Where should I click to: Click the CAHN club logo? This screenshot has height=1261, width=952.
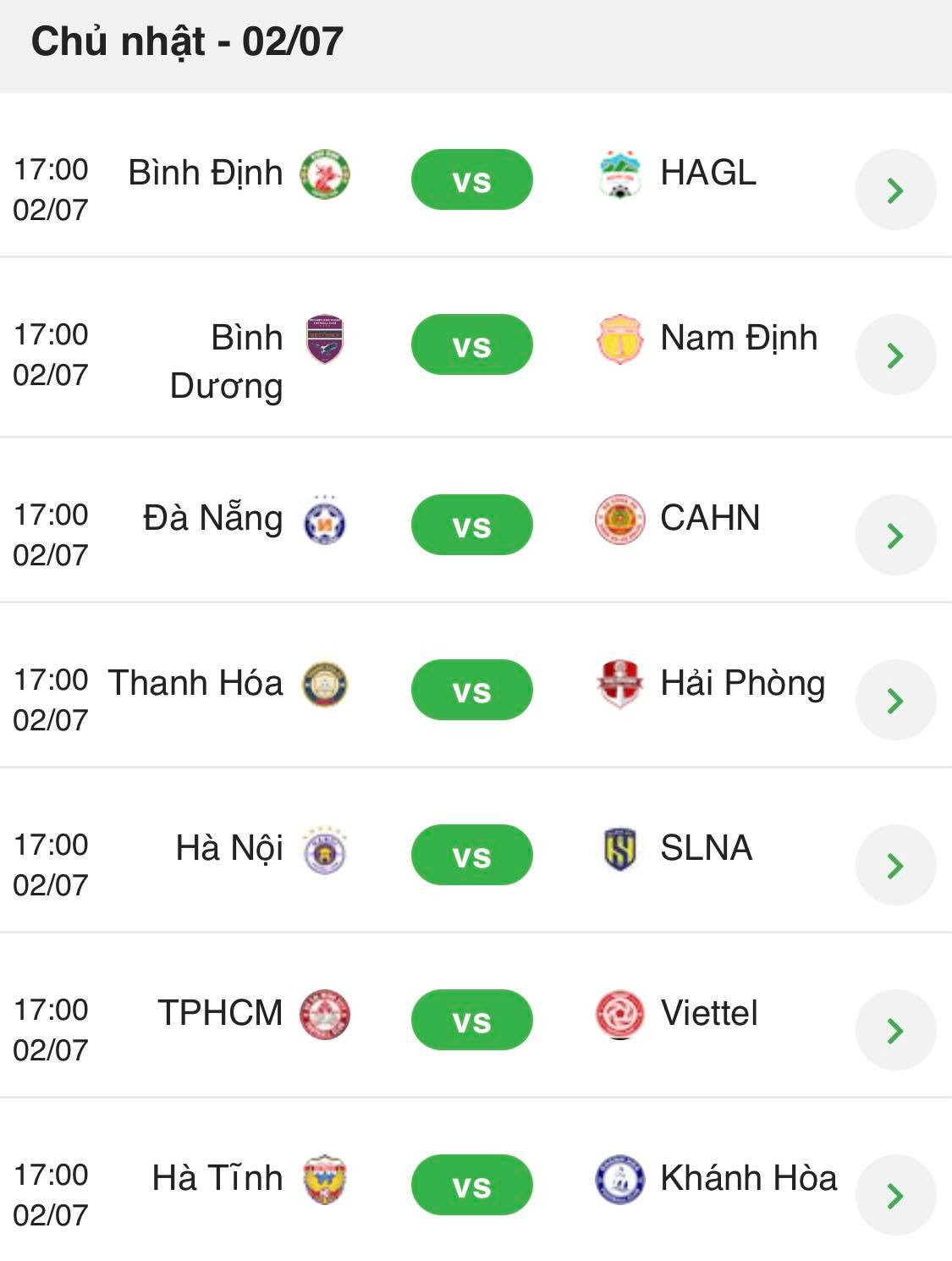point(619,519)
